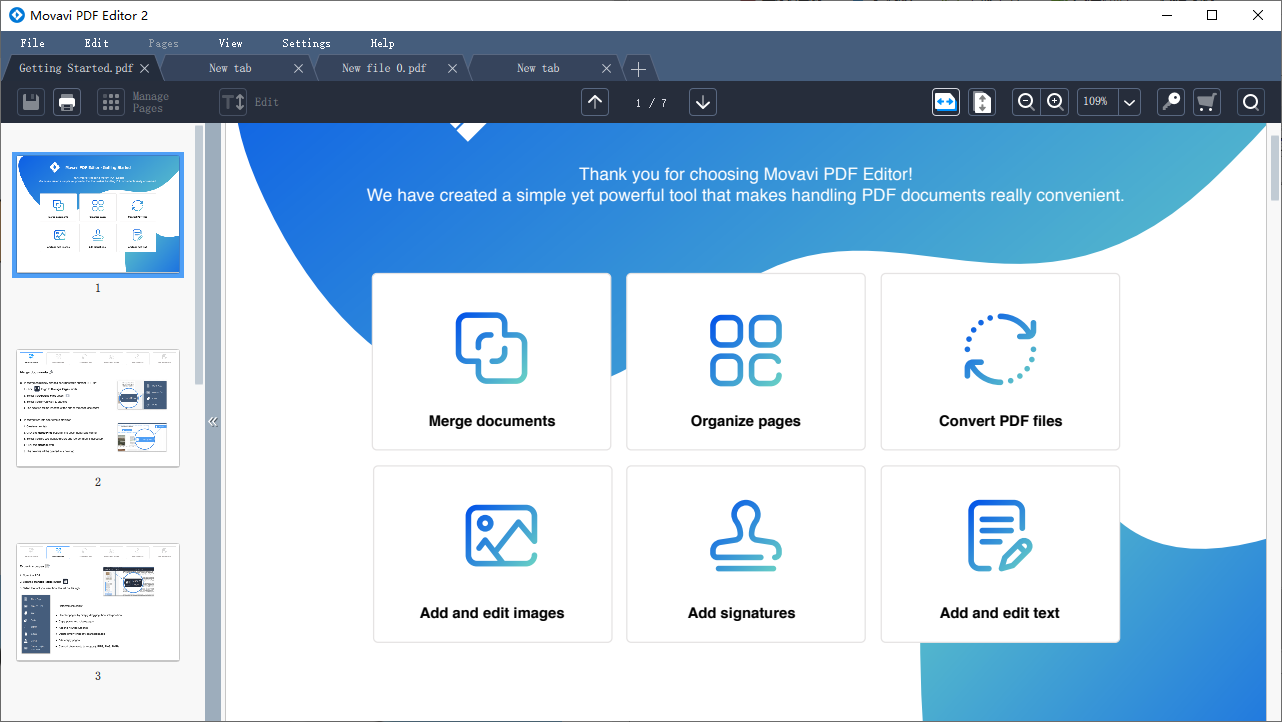Viewport: 1282px width, 722px height.
Task: Click the 'Add and edit images' label
Action: [x=492, y=613]
